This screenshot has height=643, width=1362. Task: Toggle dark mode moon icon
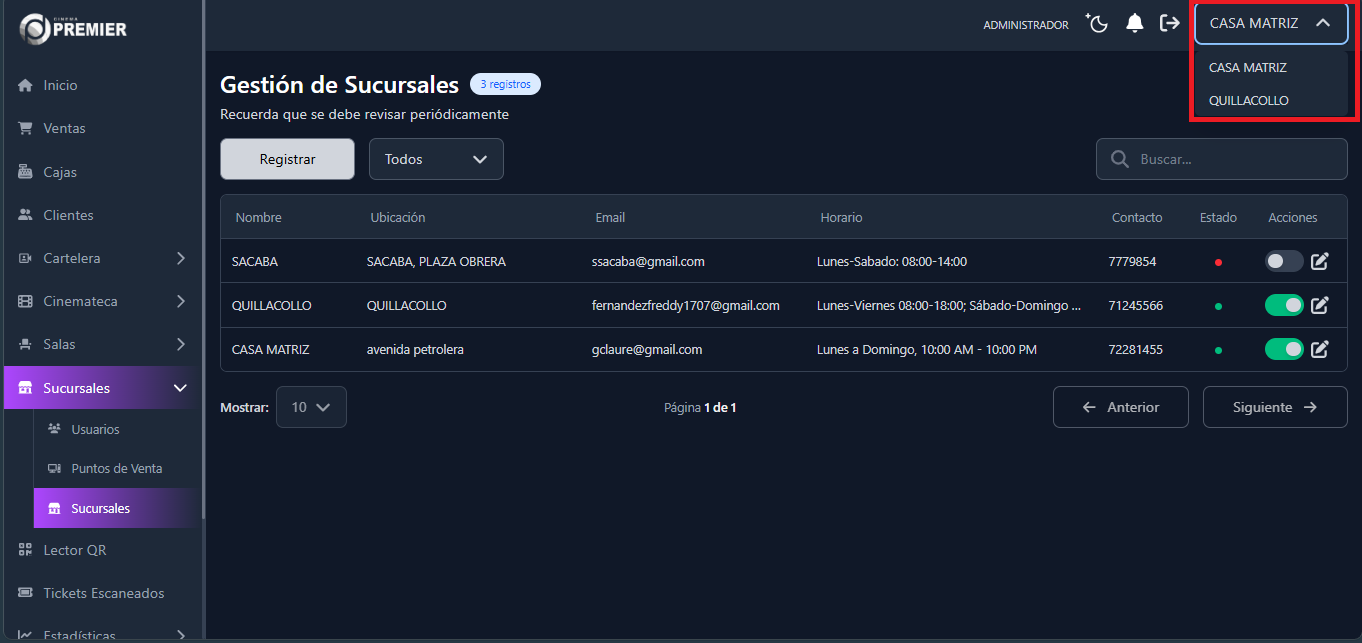click(1098, 24)
